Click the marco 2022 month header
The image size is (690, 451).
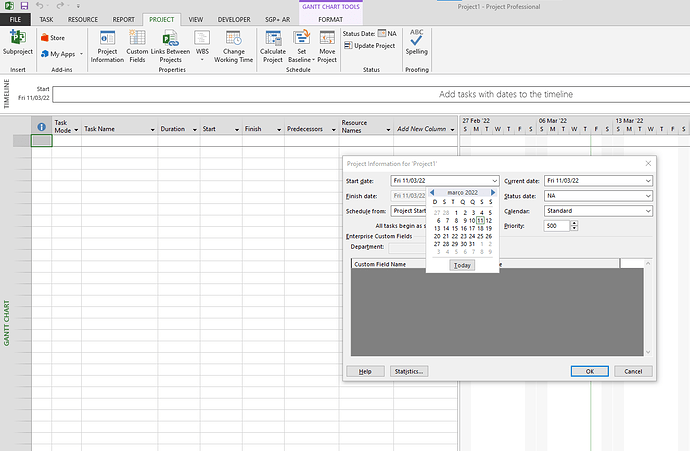[462, 193]
